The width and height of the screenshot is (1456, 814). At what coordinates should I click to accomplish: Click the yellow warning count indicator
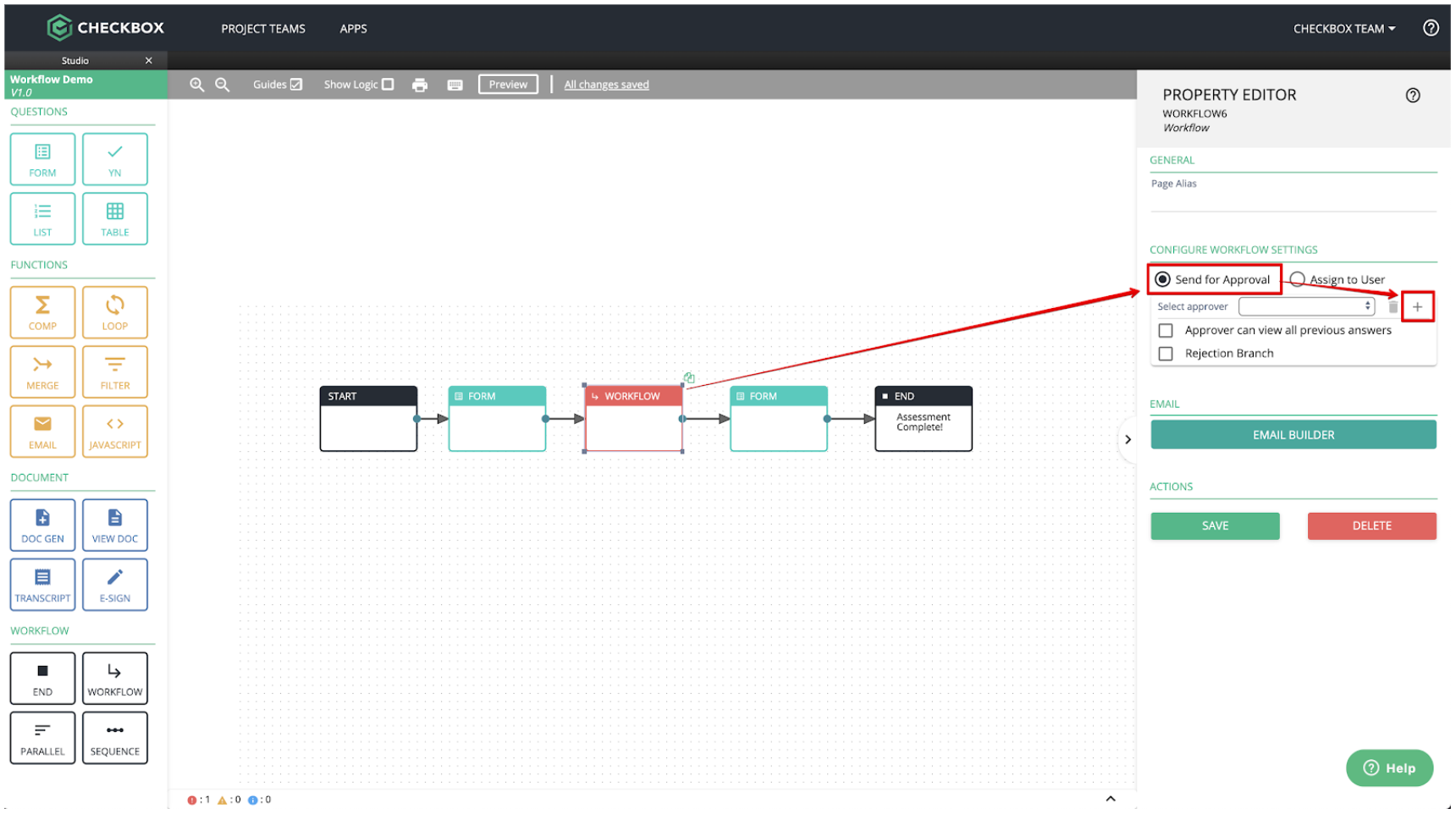point(229,800)
